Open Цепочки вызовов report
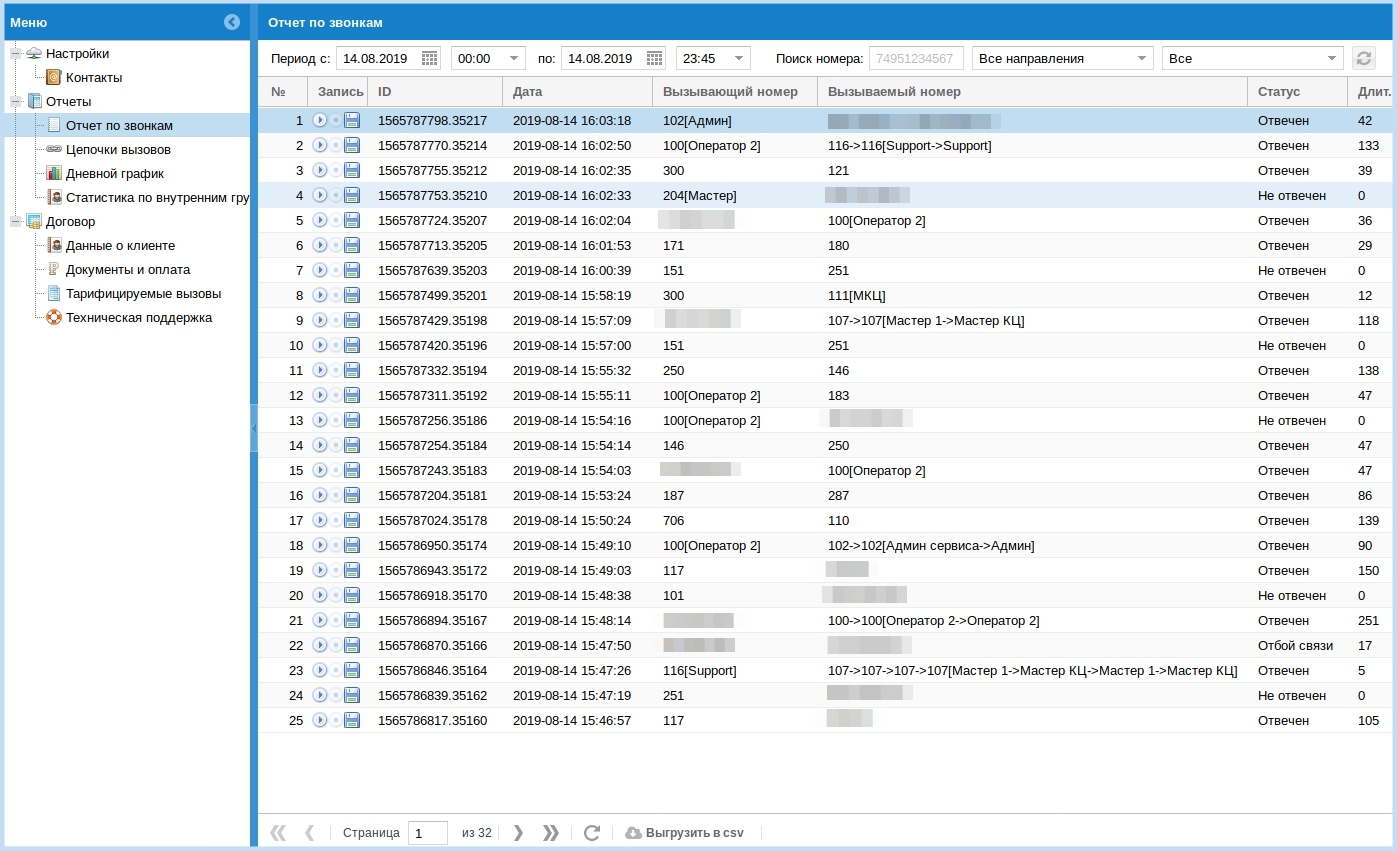1397x851 pixels. [118, 149]
